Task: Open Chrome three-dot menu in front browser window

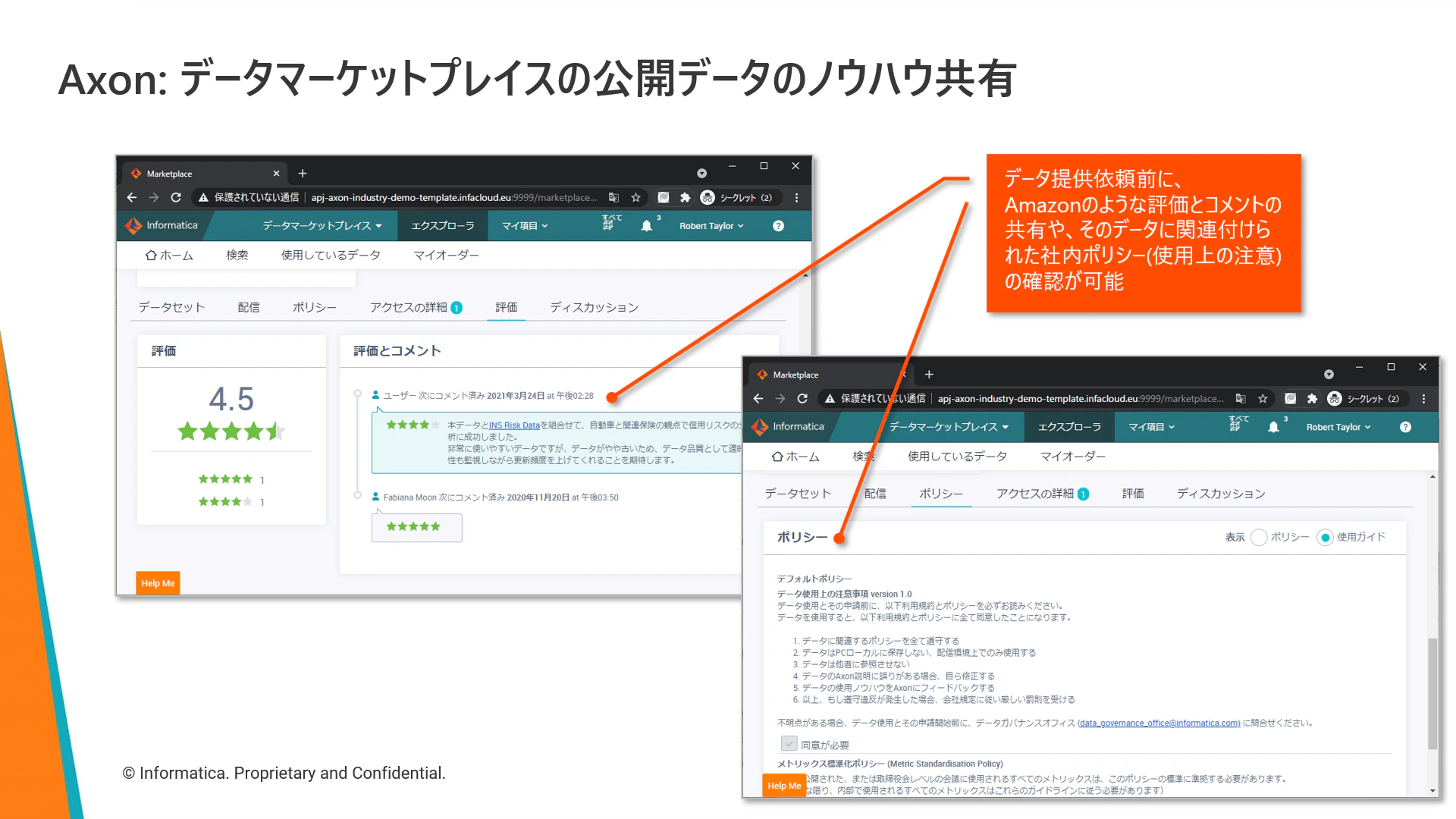Action: (x=1423, y=398)
